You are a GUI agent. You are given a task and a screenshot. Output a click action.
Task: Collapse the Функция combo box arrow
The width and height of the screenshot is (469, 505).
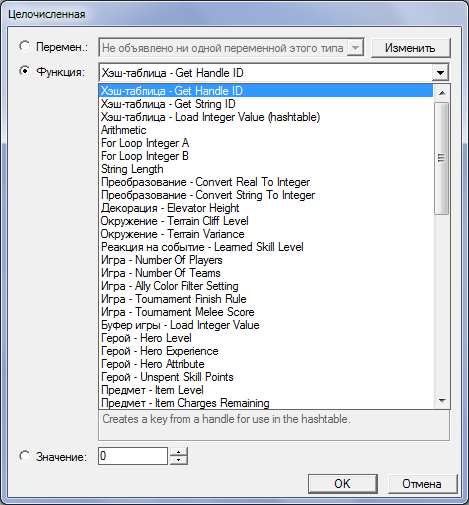tap(440, 72)
